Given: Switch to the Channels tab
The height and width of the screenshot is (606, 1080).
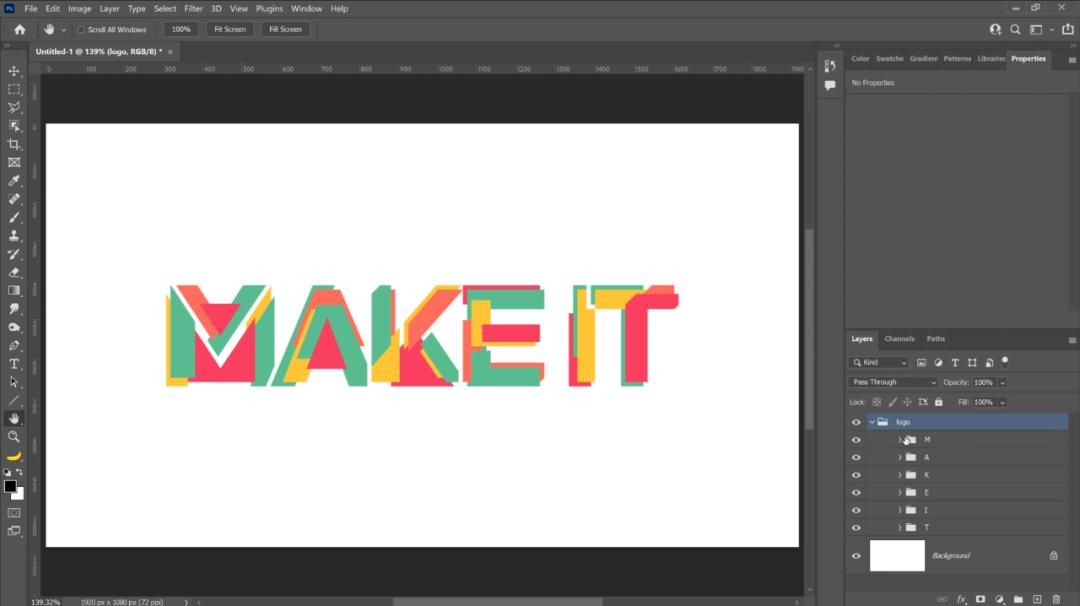Looking at the screenshot, I should point(899,339).
